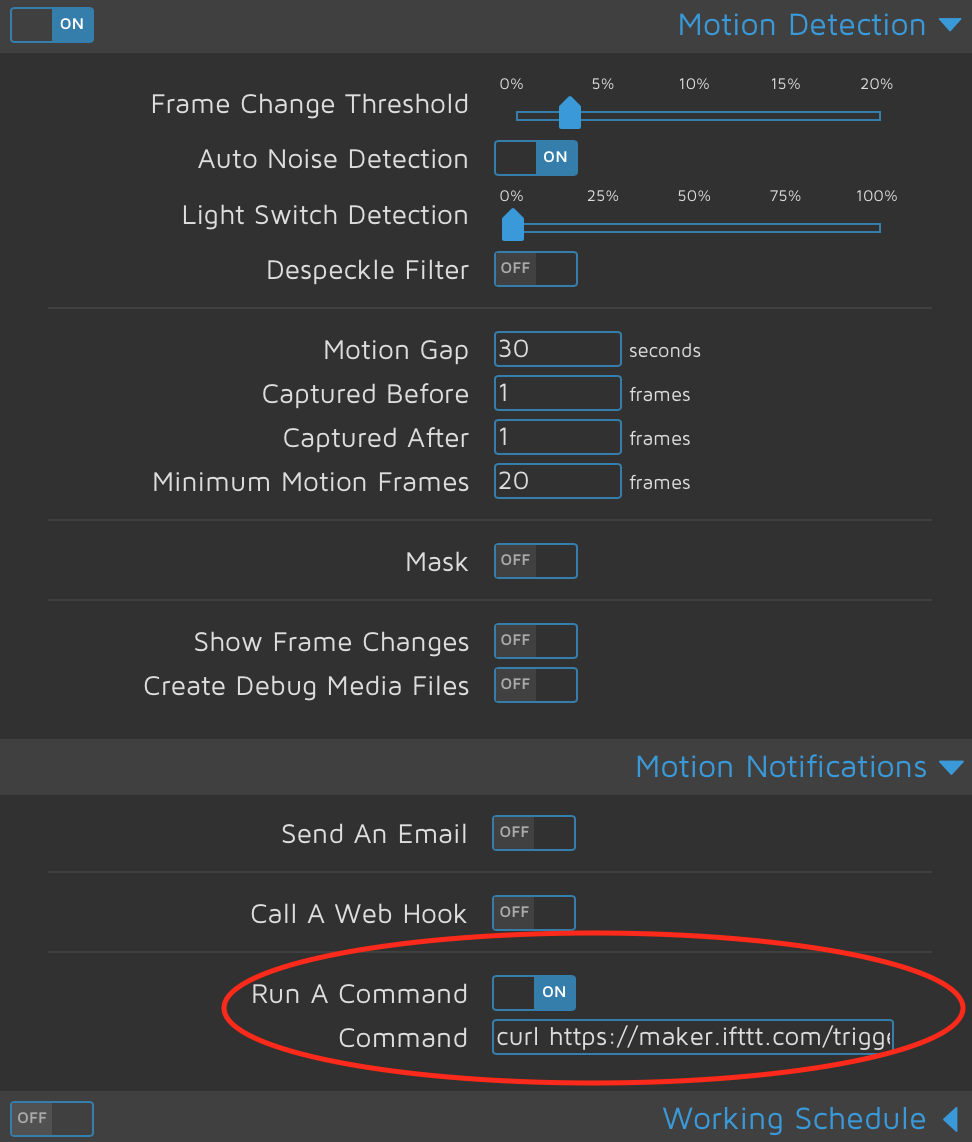Click the Light Switch Detection slider handle
This screenshot has width=972, height=1142.
click(x=513, y=225)
